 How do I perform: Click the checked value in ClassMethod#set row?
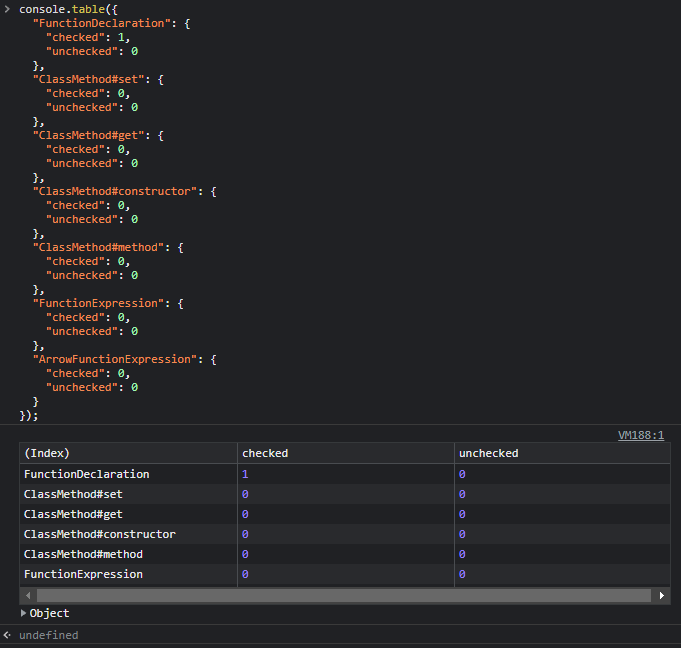coord(245,494)
